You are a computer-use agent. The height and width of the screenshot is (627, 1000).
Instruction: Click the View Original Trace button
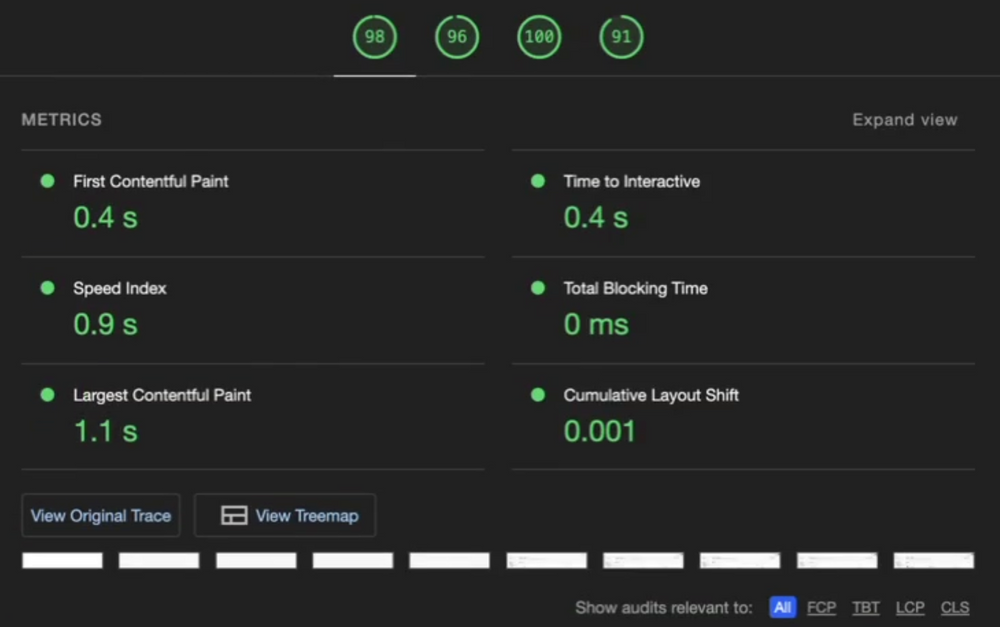(x=100, y=515)
